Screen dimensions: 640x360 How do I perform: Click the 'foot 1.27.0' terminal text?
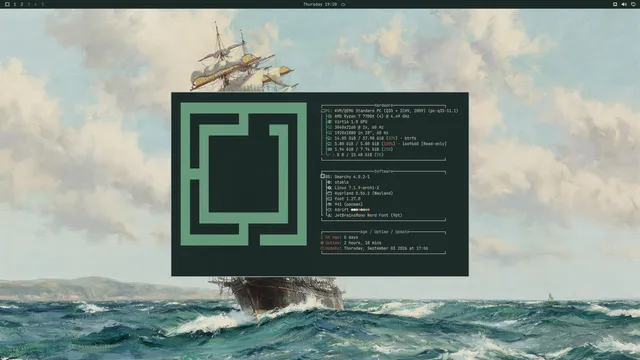coord(347,199)
